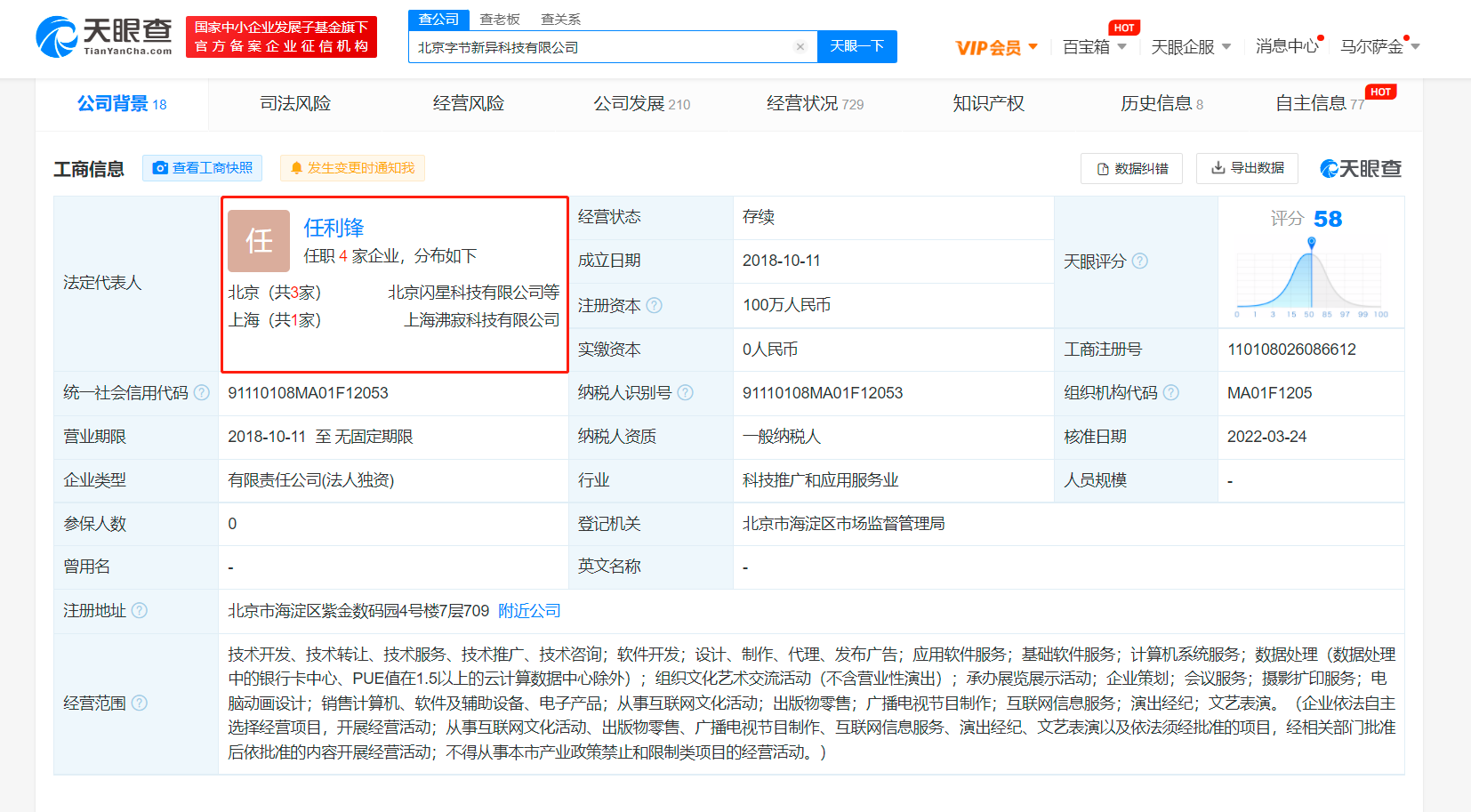Switch to the 查老板 search tab
This screenshot has width=1471, height=812.
click(x=500, y=20)
